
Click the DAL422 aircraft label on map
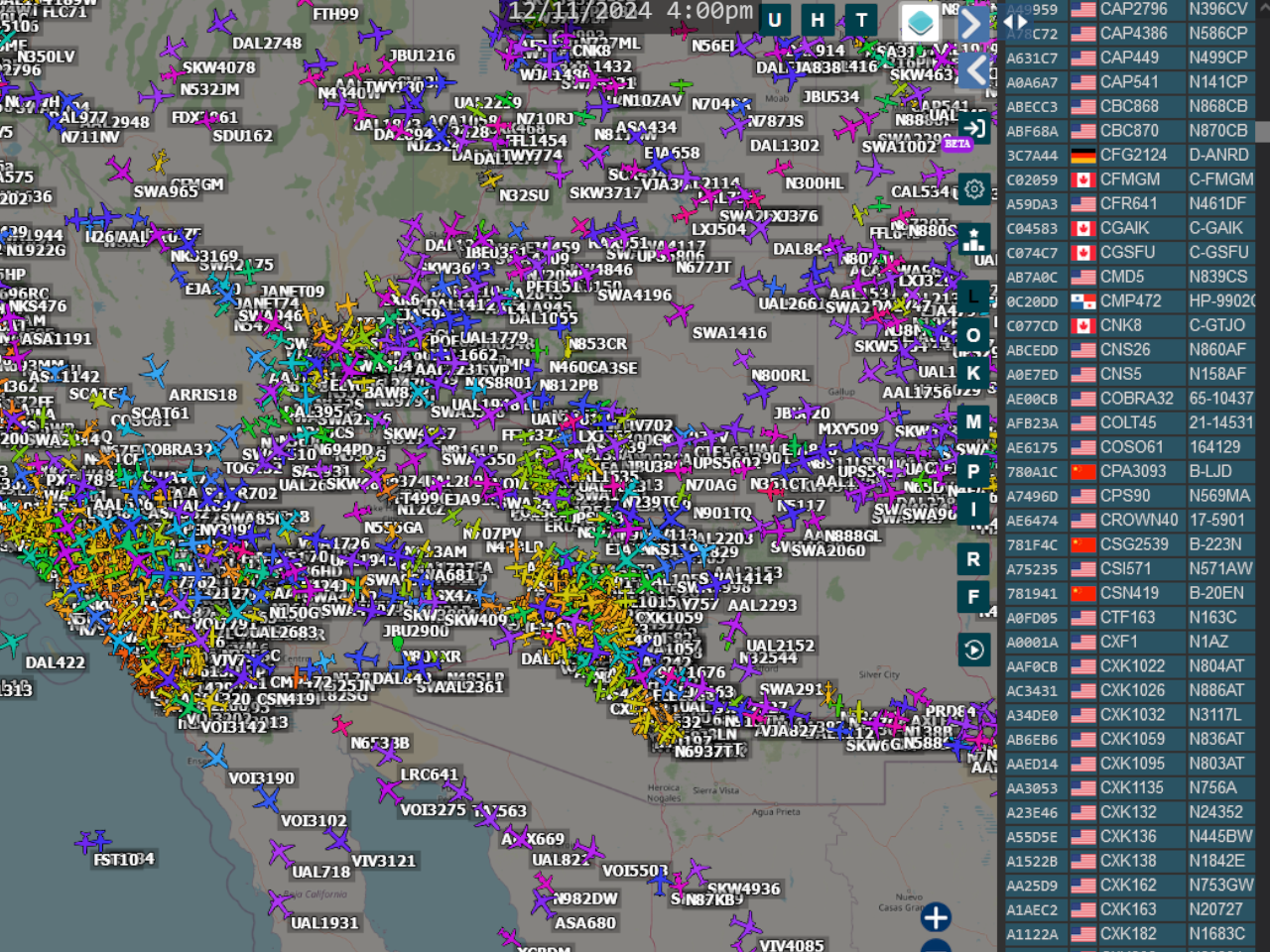[56, 662]
